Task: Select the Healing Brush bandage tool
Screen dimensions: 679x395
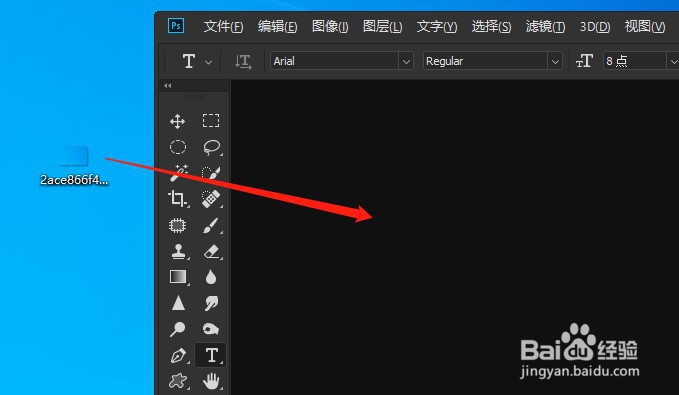Action: click(212, 199)
